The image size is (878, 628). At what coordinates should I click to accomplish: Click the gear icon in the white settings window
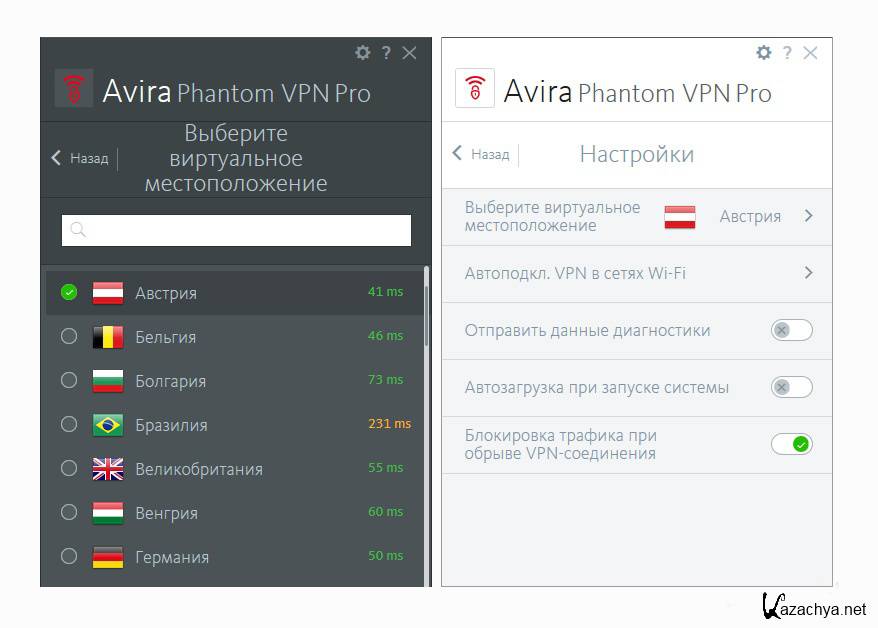click(764, 53)
